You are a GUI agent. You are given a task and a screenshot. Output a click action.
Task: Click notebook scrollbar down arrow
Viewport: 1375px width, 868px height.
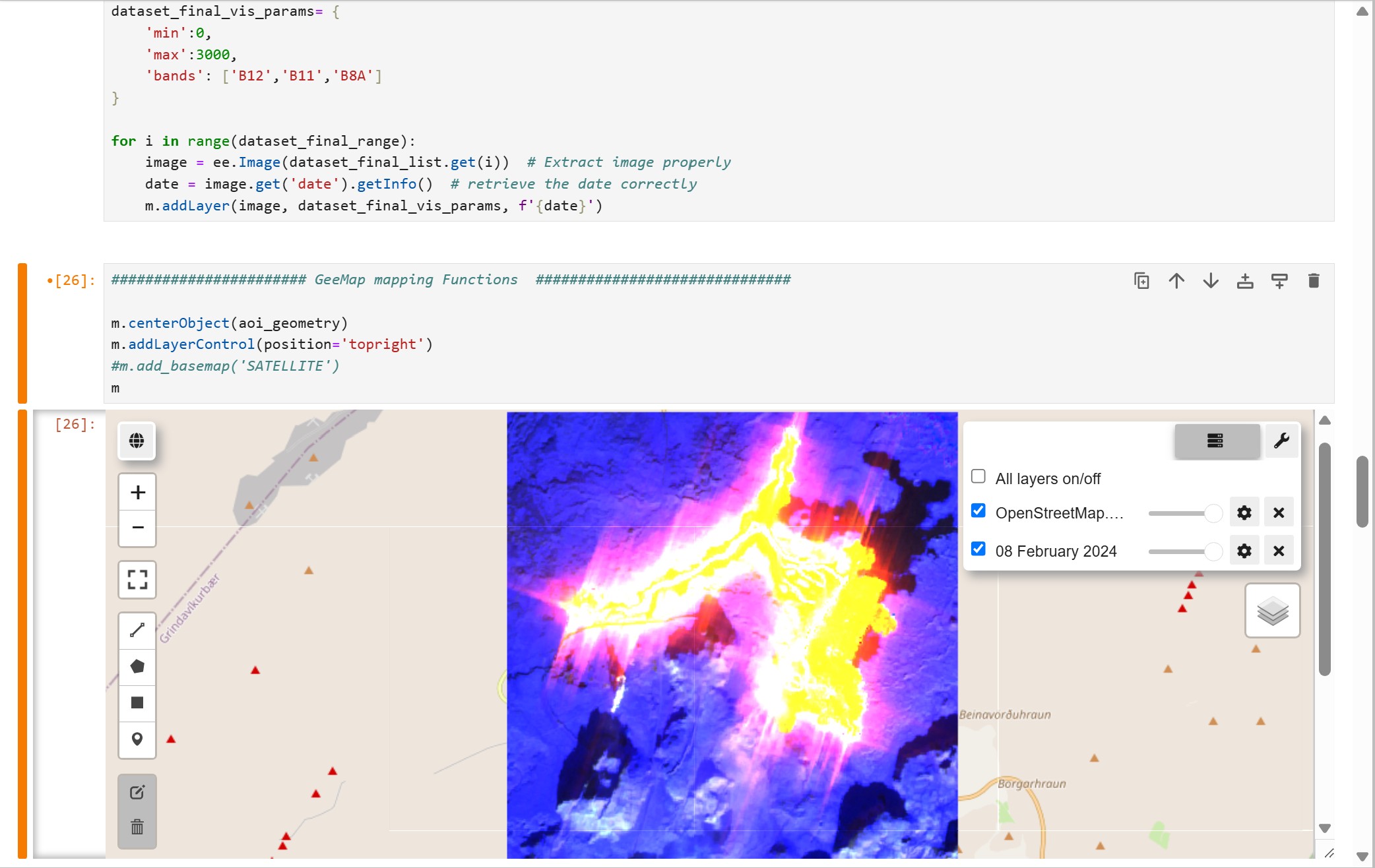pos(1362,857)
